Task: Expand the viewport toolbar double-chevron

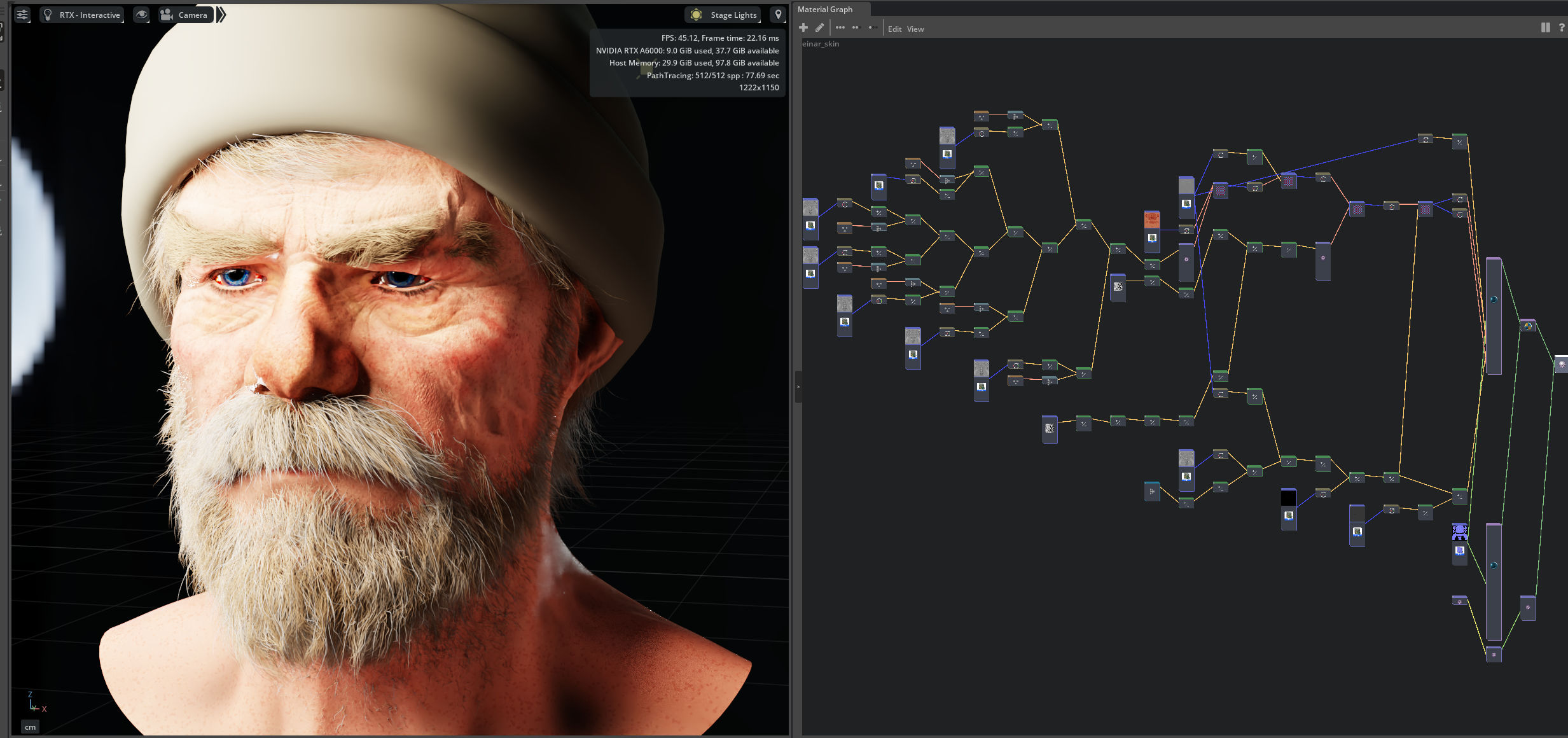Action: pyautogui.click(x=221, y=15)
